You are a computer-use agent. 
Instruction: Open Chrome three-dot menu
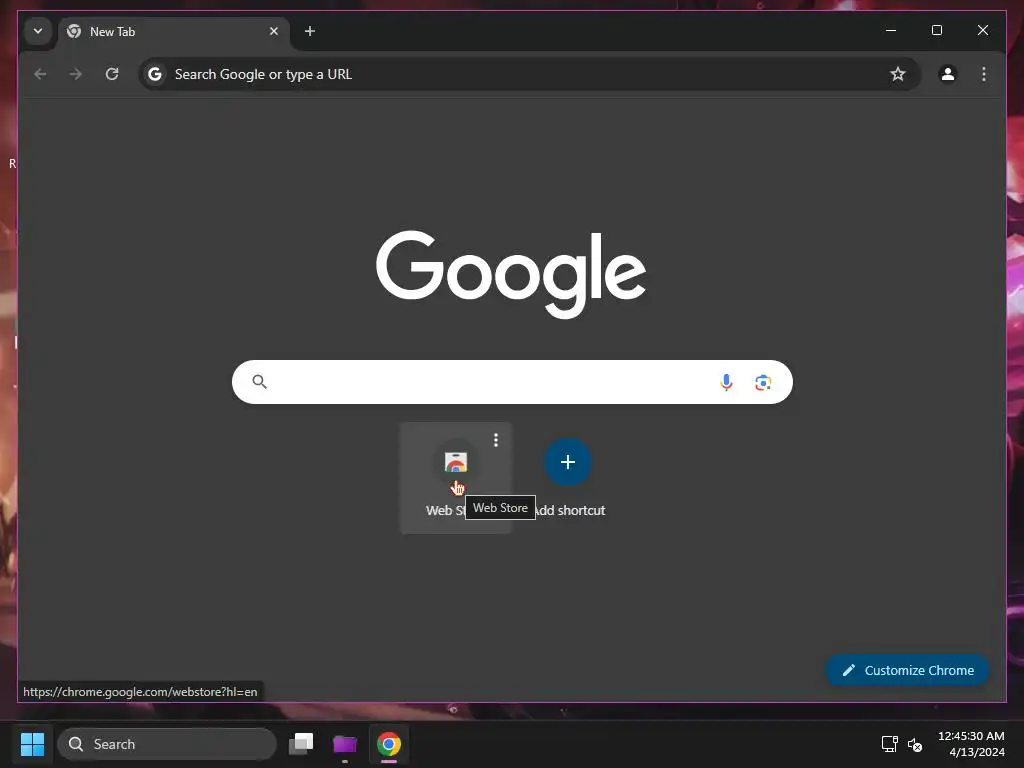tap(984, 74)
